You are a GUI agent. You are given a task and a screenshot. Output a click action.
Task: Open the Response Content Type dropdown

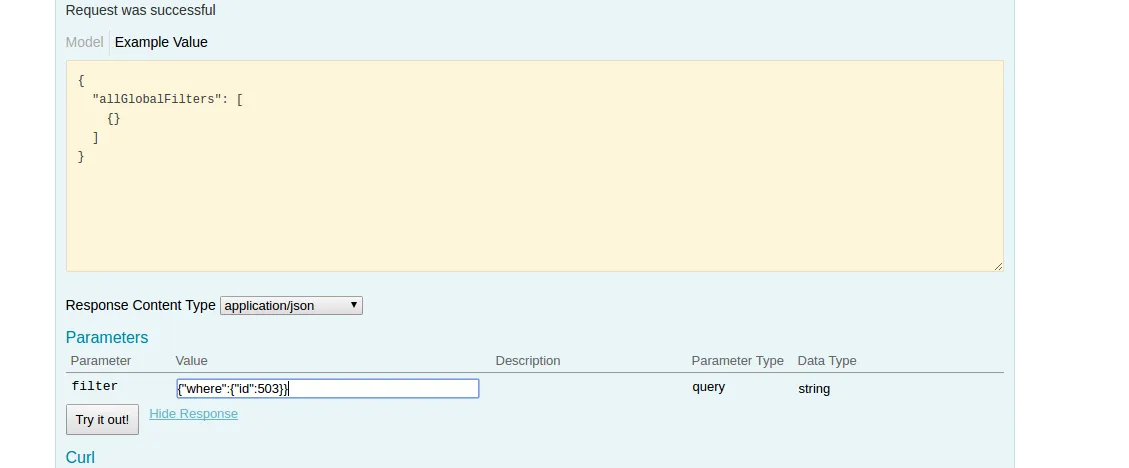(291, 306)
